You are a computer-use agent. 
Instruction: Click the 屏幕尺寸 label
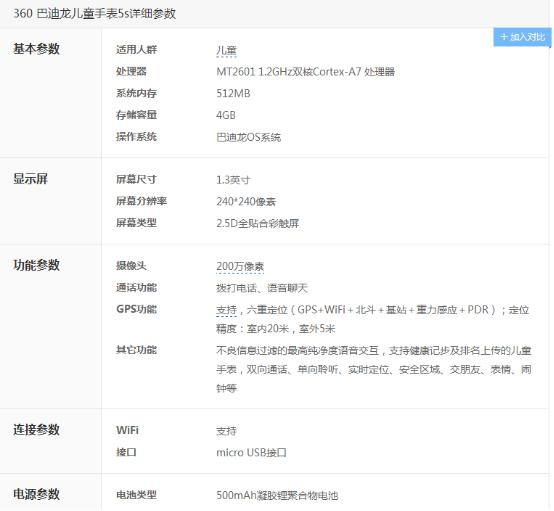click(136, 180)
